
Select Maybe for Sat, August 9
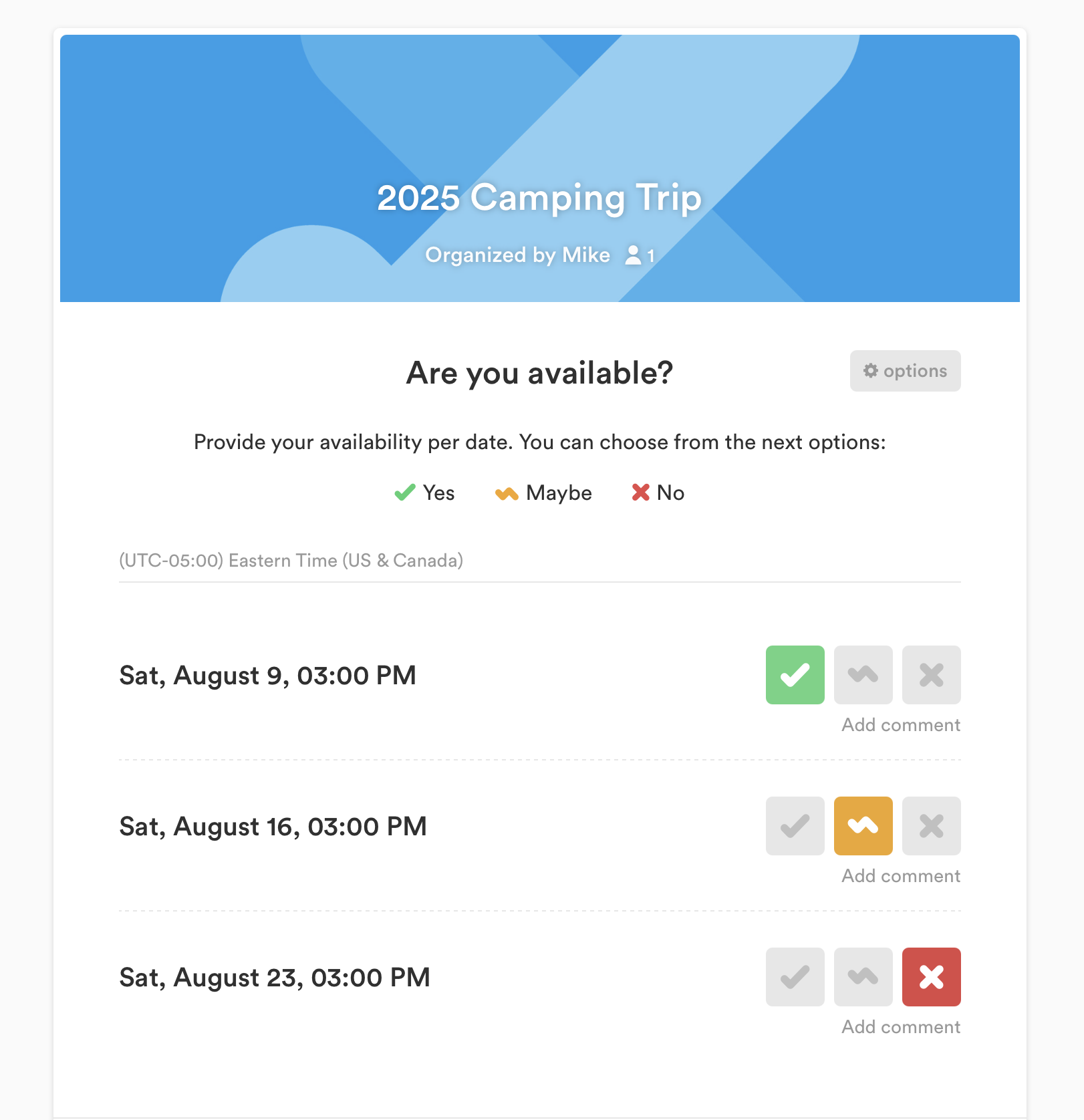coord(863,675)
